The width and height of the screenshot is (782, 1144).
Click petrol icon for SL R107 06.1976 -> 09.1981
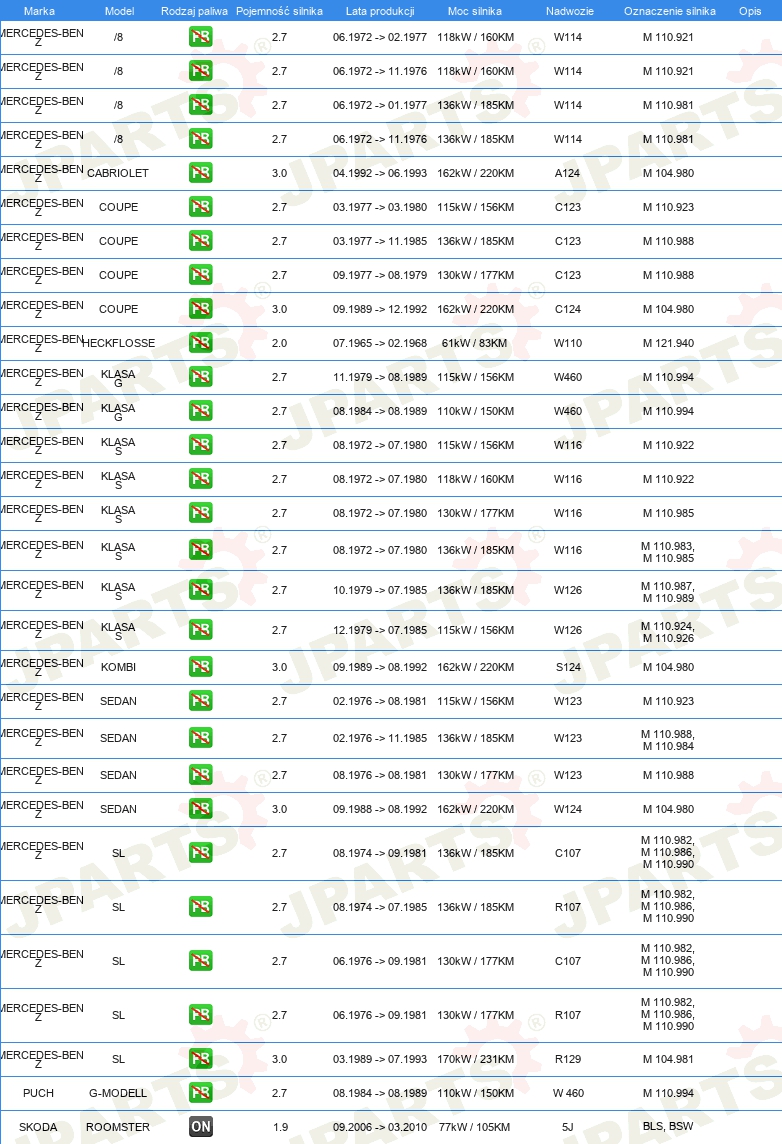[x=201, y=1015]
